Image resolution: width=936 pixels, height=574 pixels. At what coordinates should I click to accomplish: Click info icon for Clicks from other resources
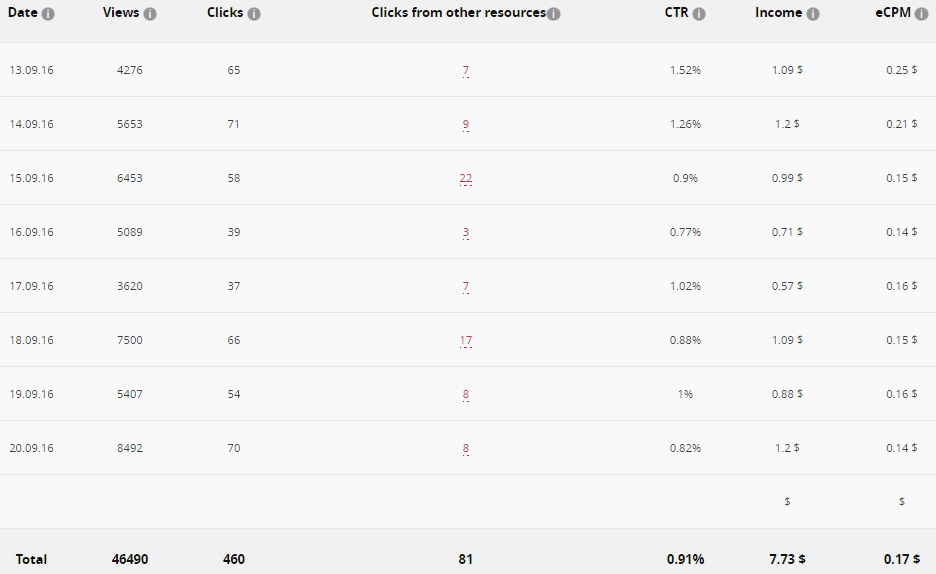[x=554, y=14]
